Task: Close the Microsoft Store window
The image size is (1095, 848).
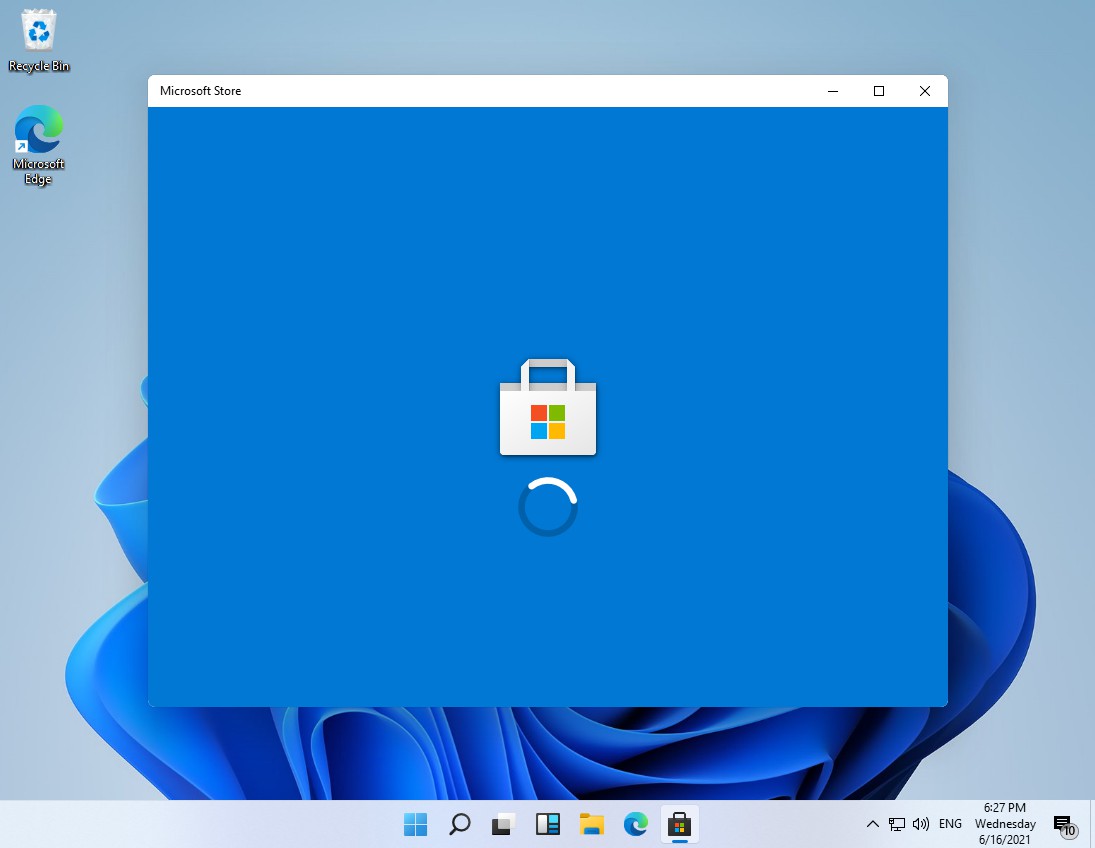Action: click(x=925, y=91)
